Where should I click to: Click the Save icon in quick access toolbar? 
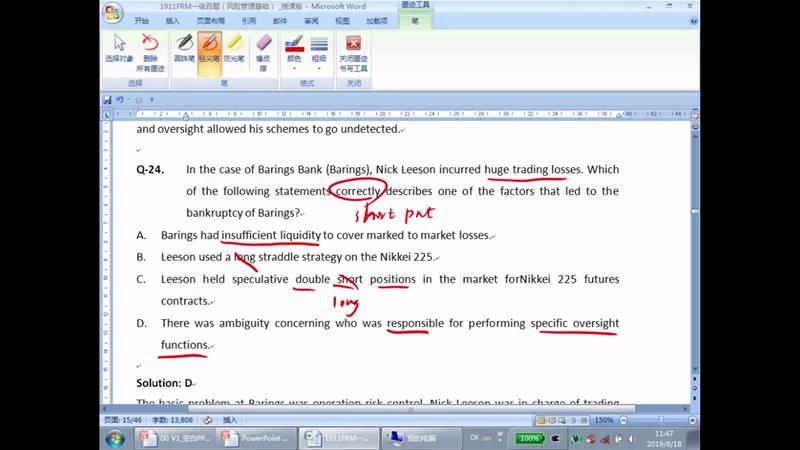click(x=107, y=100)
